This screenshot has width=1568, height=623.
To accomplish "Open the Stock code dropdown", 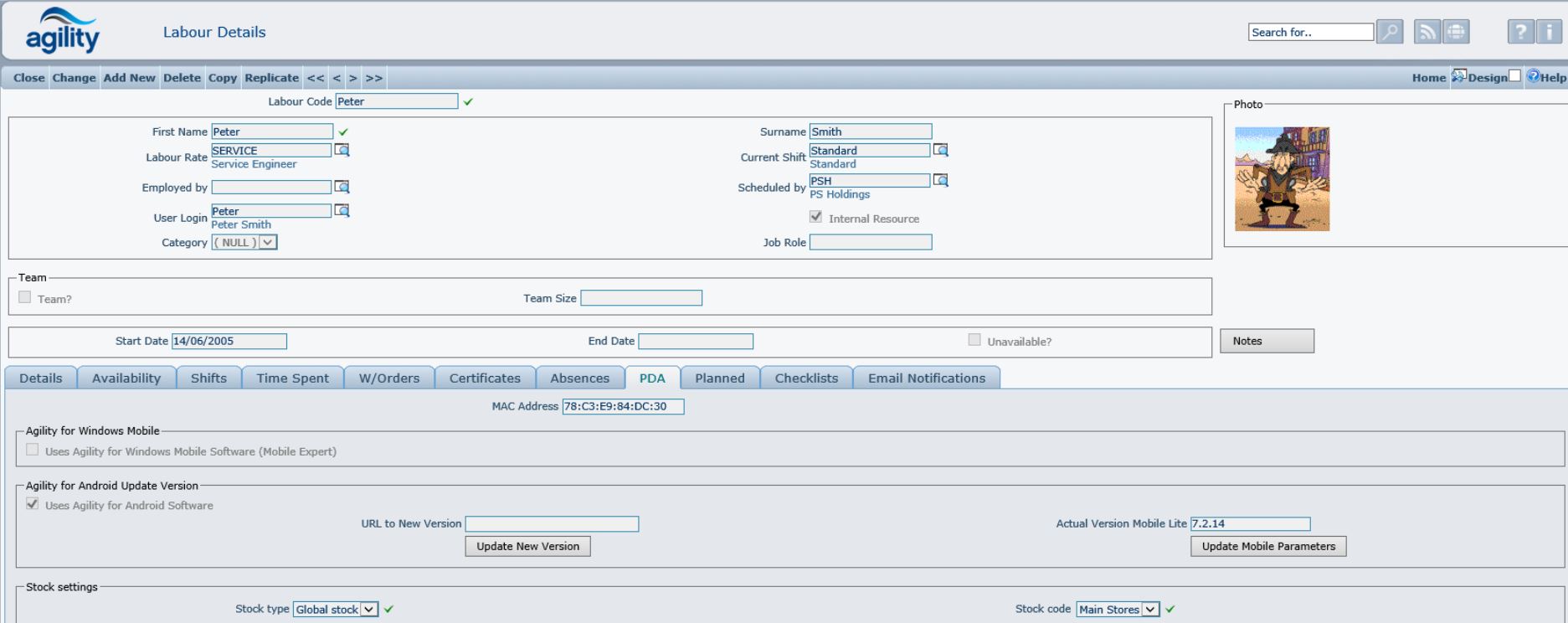I will pyautogui.click(x=1150, y=610).
